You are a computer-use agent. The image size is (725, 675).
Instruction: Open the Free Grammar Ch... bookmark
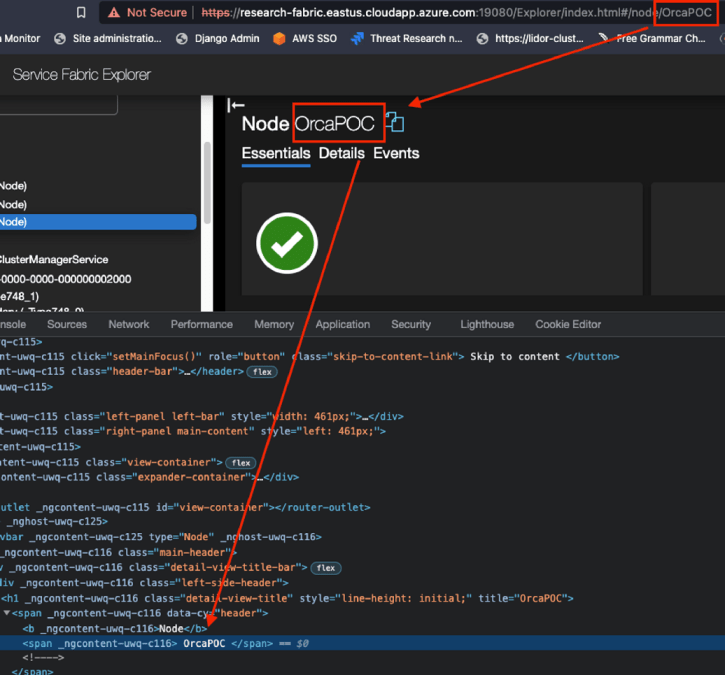click(x=652, y=38)
